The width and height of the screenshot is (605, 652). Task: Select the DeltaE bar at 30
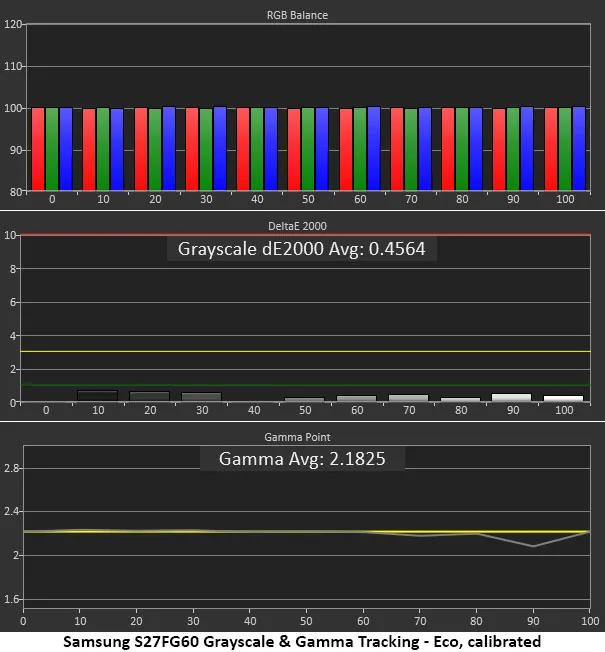pyautogui.click(x=201, y=397)
